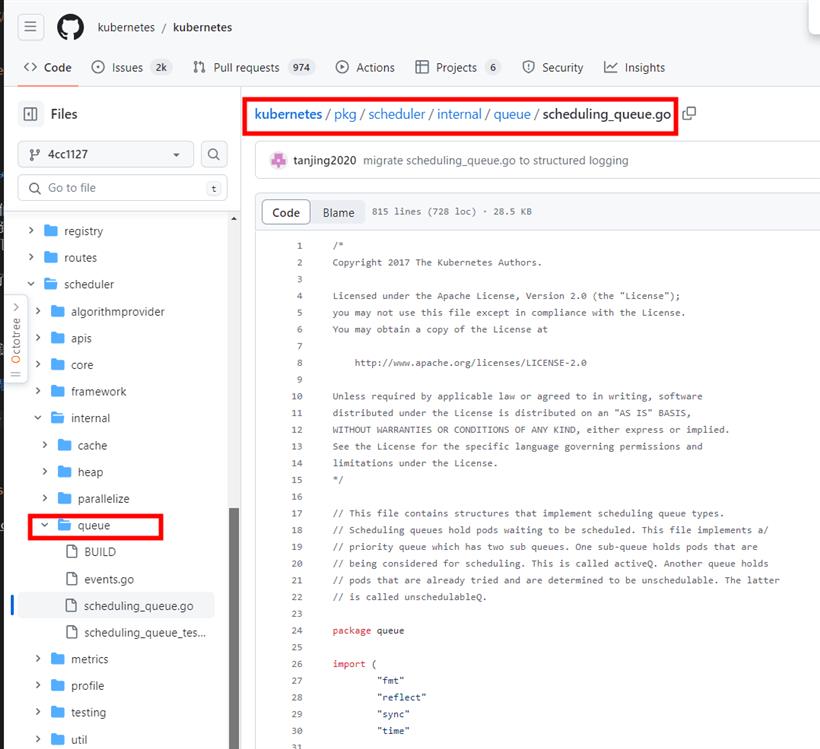This screenshot has height=749, width=820.
Task: Expand the apis folder chevron
Action: [x=38, y=337]
